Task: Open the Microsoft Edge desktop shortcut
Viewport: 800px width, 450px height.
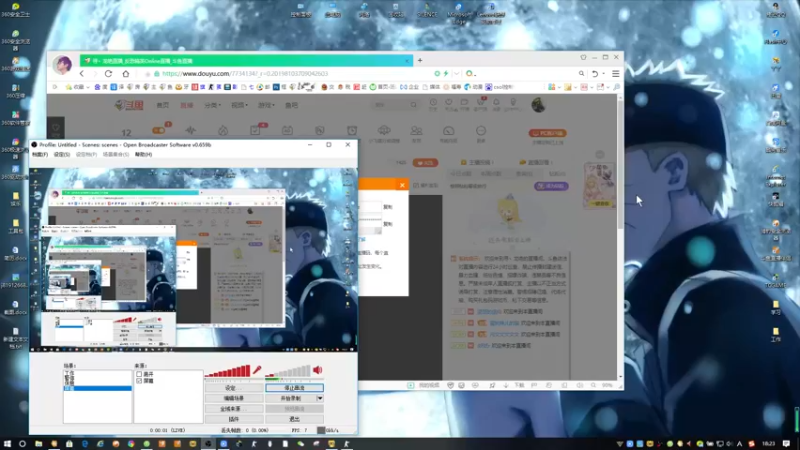Action: click(x=458, y=13)
